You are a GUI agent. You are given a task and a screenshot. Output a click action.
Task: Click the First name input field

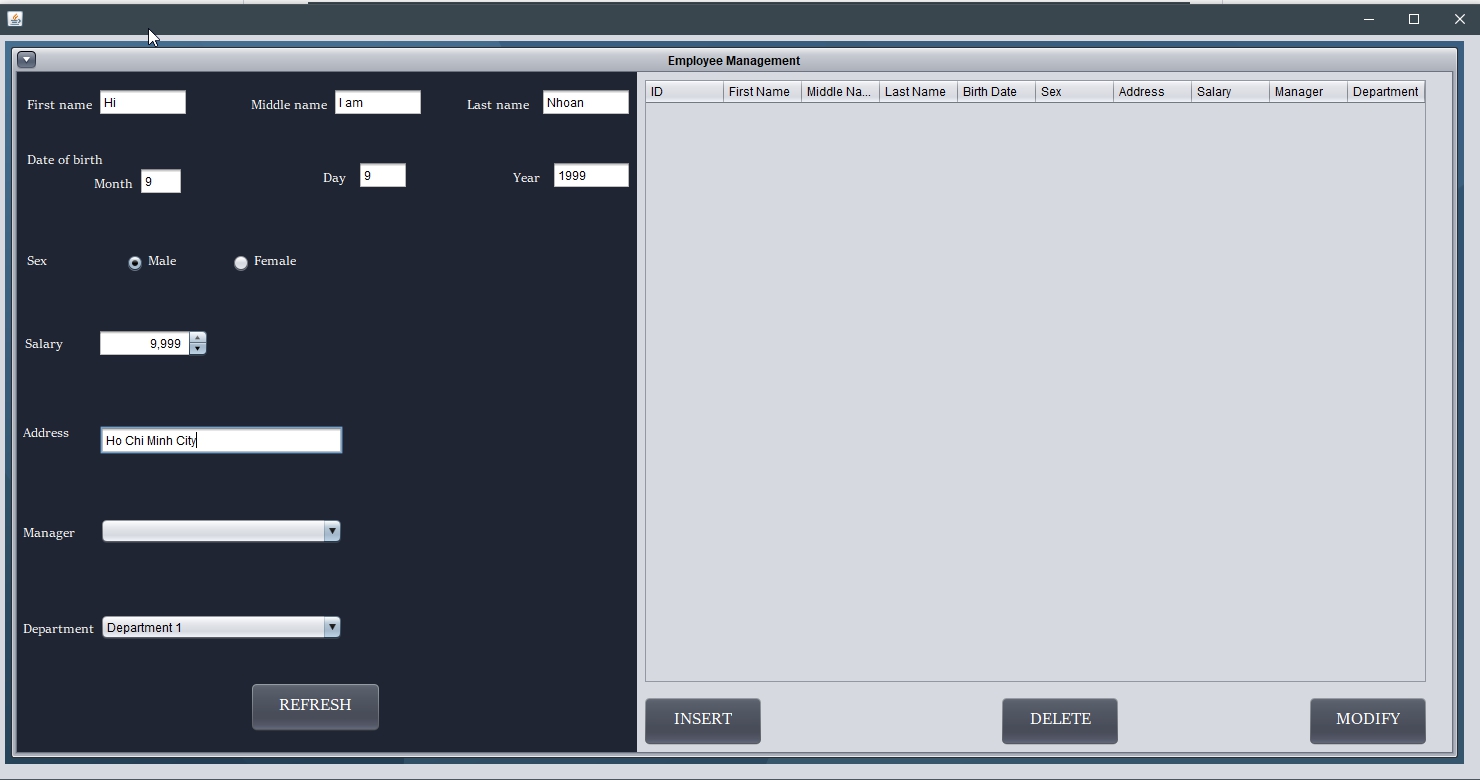point(142,102)
